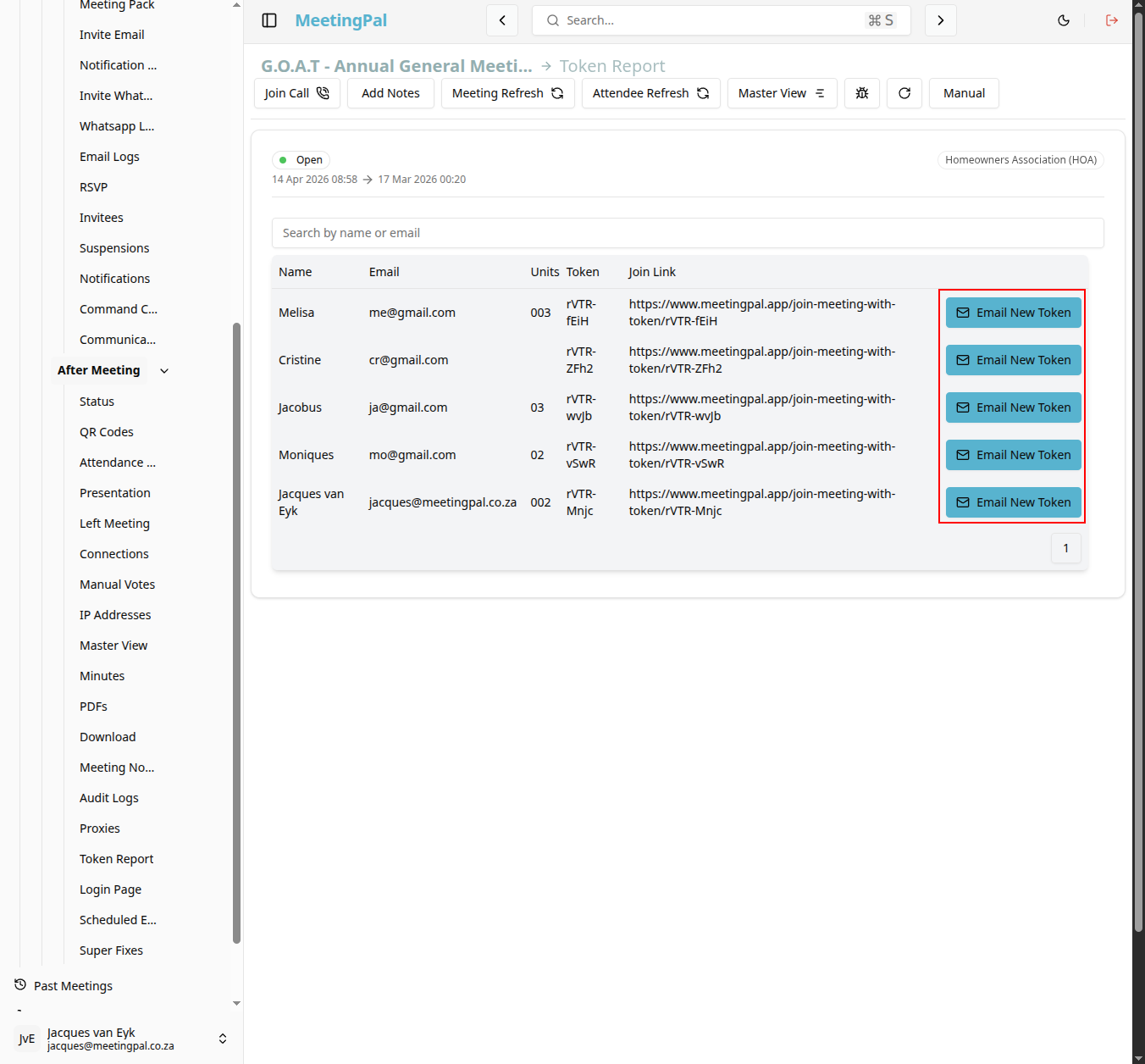This screenshot has height=1064, width=1145.
Task: Click Join Call phone button
Action: 297,93
